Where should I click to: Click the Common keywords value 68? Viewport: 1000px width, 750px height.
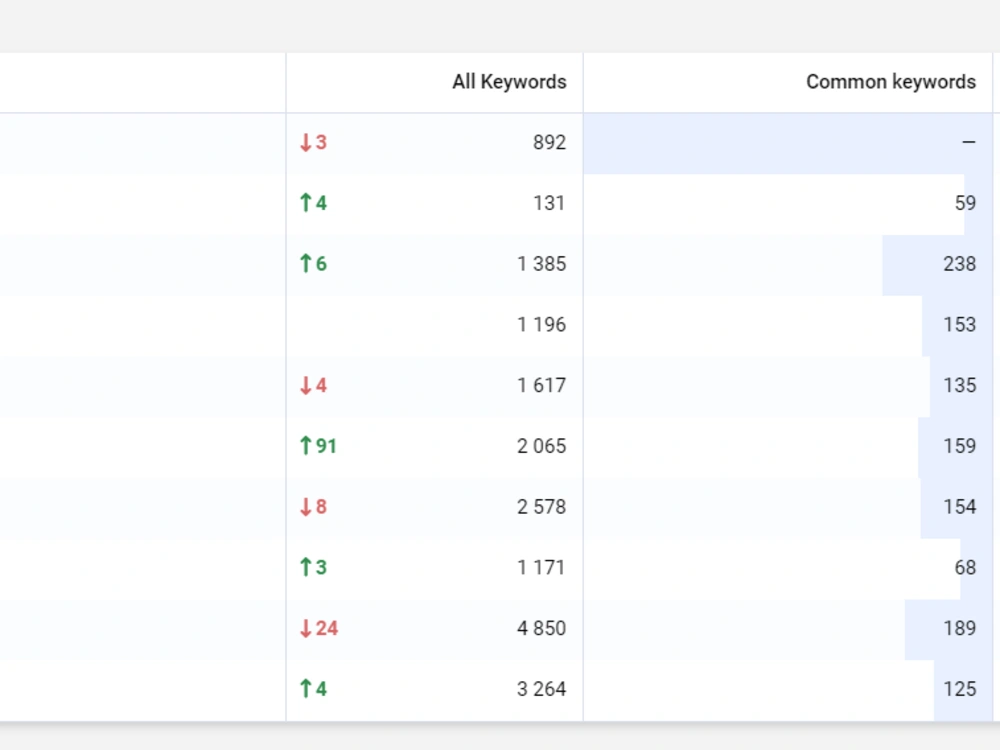pos(965,567)
